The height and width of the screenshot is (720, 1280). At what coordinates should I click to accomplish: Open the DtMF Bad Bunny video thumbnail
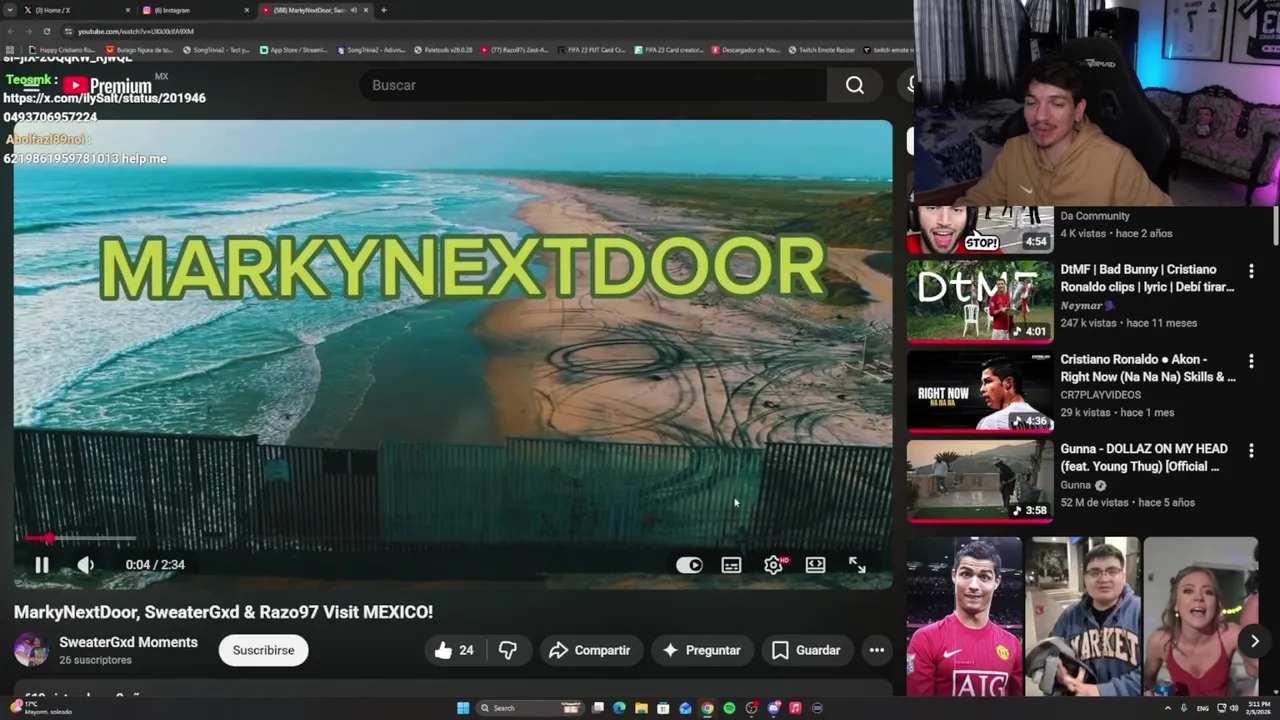(980, 301)
